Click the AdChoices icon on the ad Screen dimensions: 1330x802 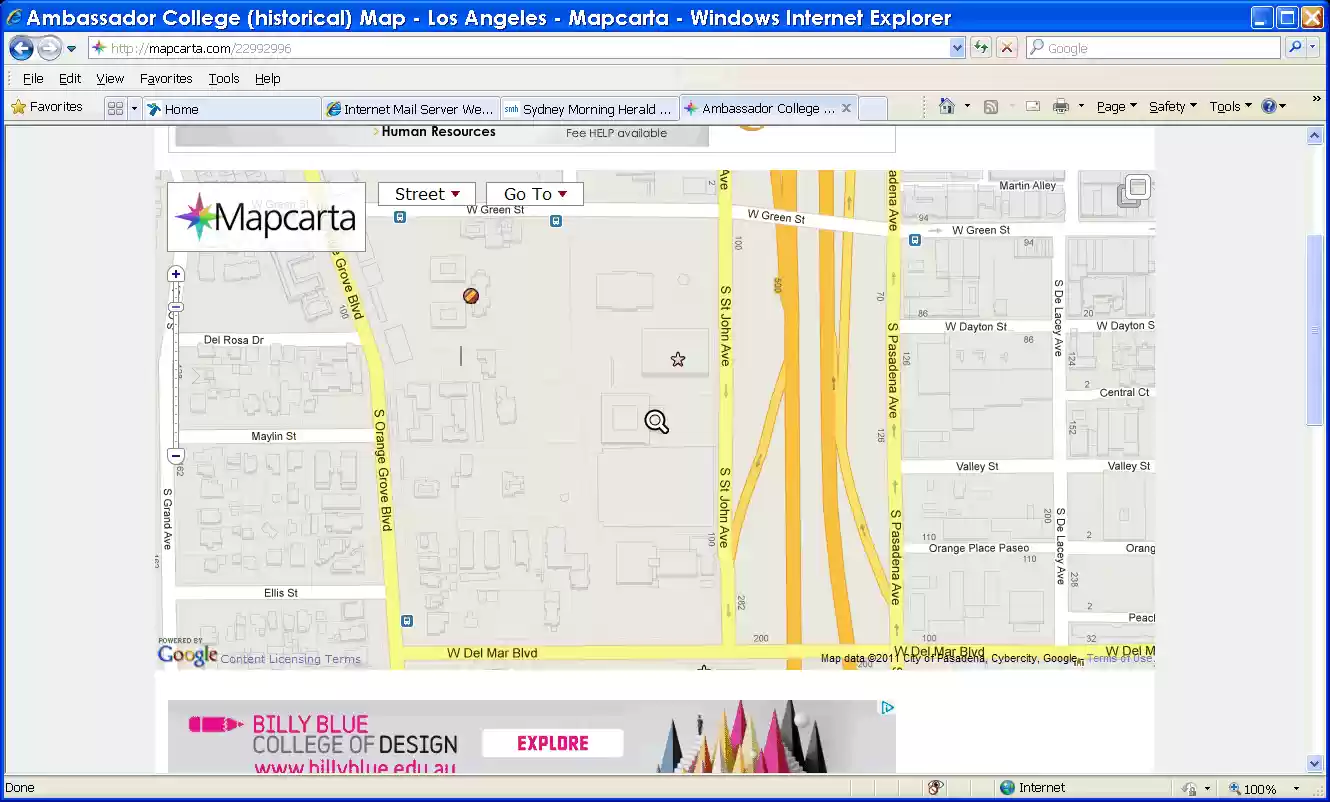(x=887, y=708)
